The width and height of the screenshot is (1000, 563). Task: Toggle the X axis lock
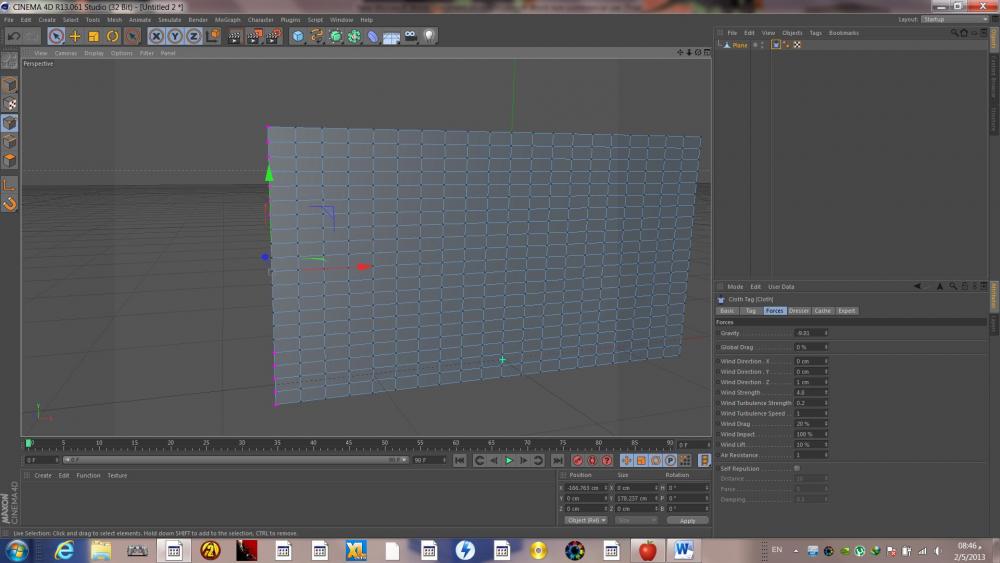[x=156, y=36]
